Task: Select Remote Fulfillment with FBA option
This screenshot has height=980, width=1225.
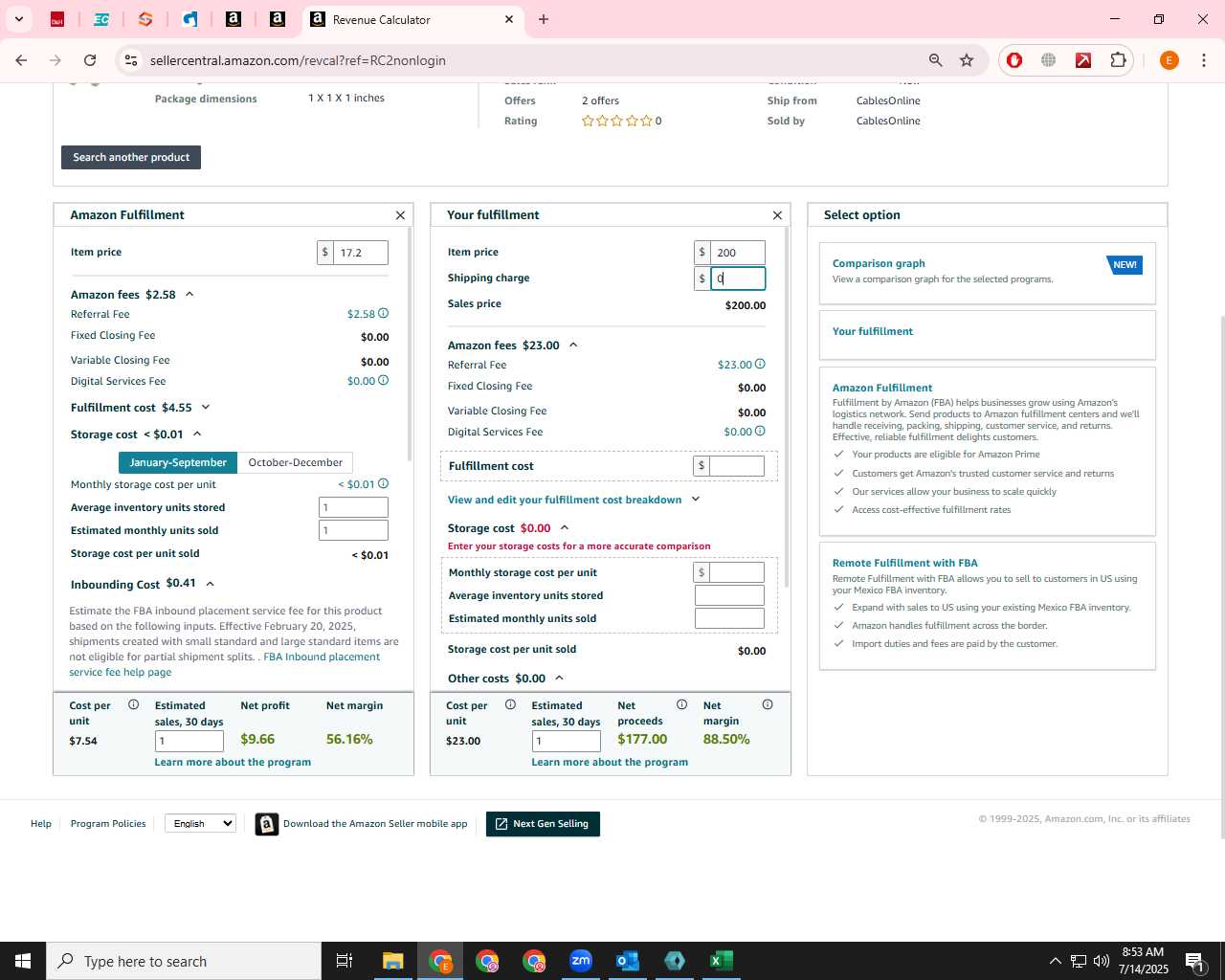Action: tap(988, 606)
